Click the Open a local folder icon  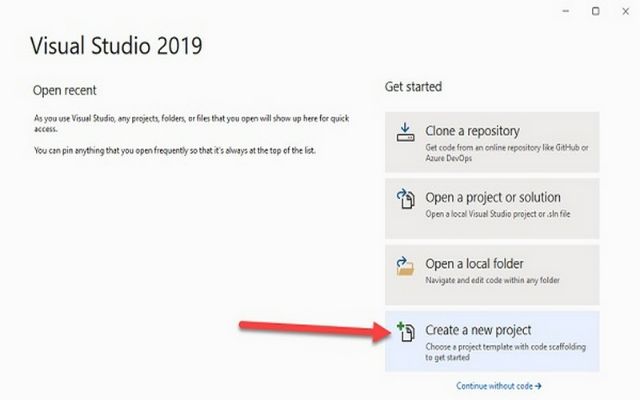point(405,266)
